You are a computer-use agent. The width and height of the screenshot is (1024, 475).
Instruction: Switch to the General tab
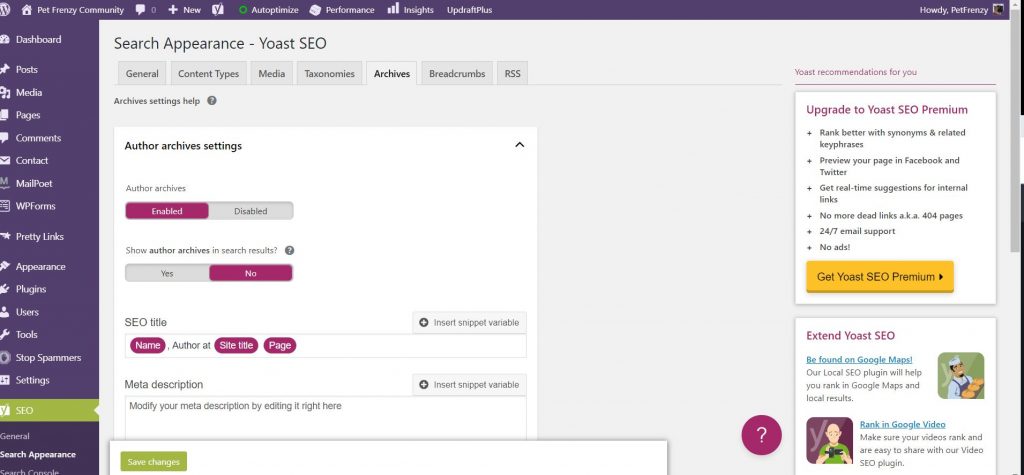[142, 73]
